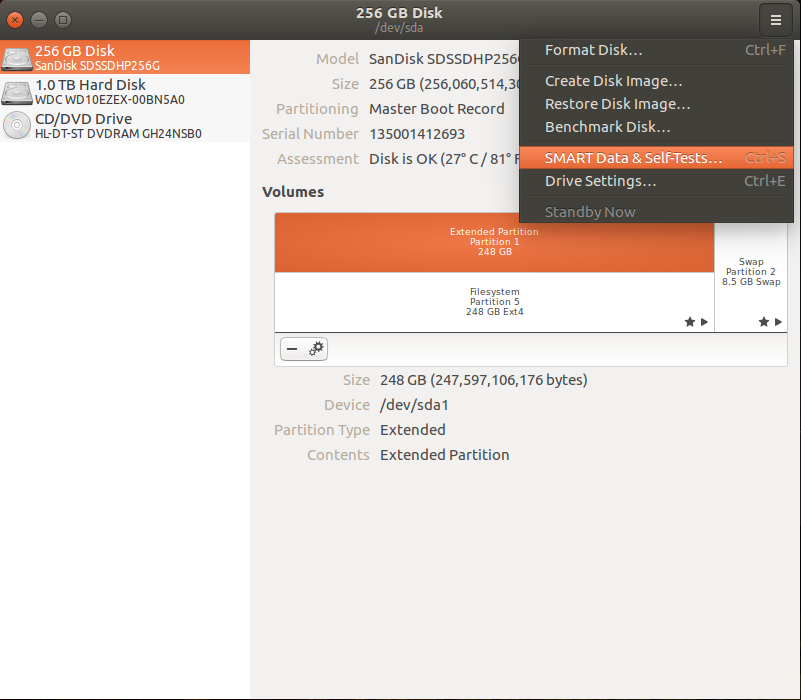Open SMART Data & Self-Tests… entry
The image size is (801, 700).
coord(656,158)
